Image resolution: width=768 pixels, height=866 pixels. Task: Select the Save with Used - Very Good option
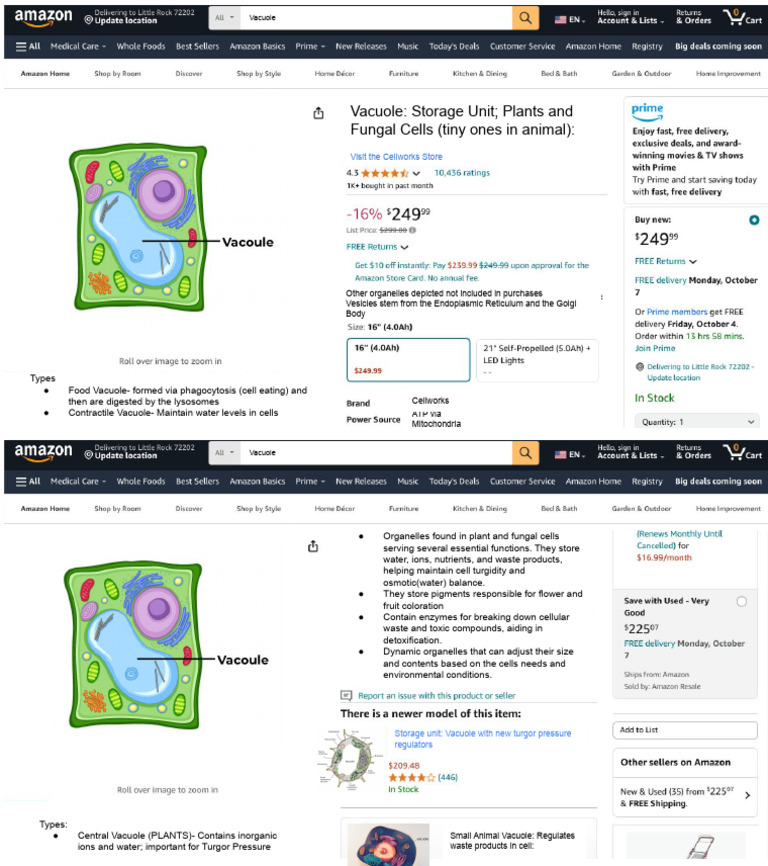pos(741,601)
